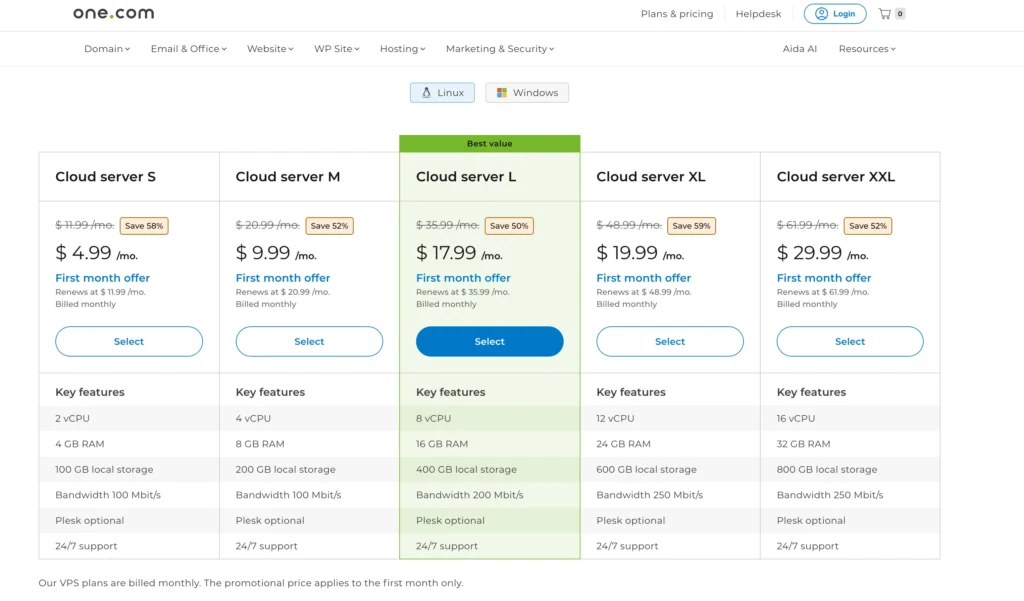This screenshot has height=601, width=1024.
Task: Select the Cloud server L plan
Action: click(x=489, y=341)
